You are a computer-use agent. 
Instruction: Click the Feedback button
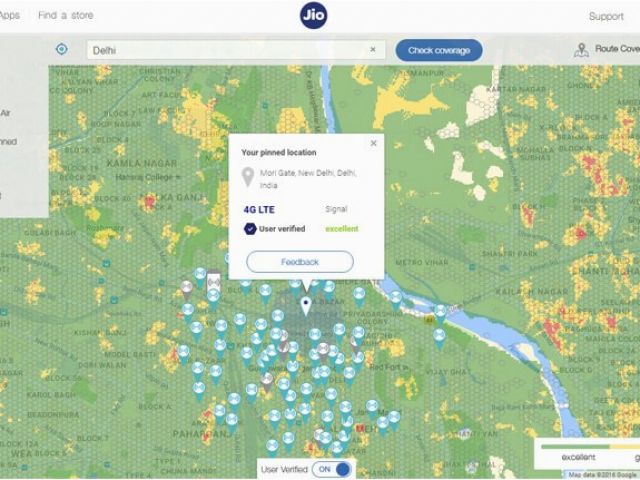[x=300, y=262]
